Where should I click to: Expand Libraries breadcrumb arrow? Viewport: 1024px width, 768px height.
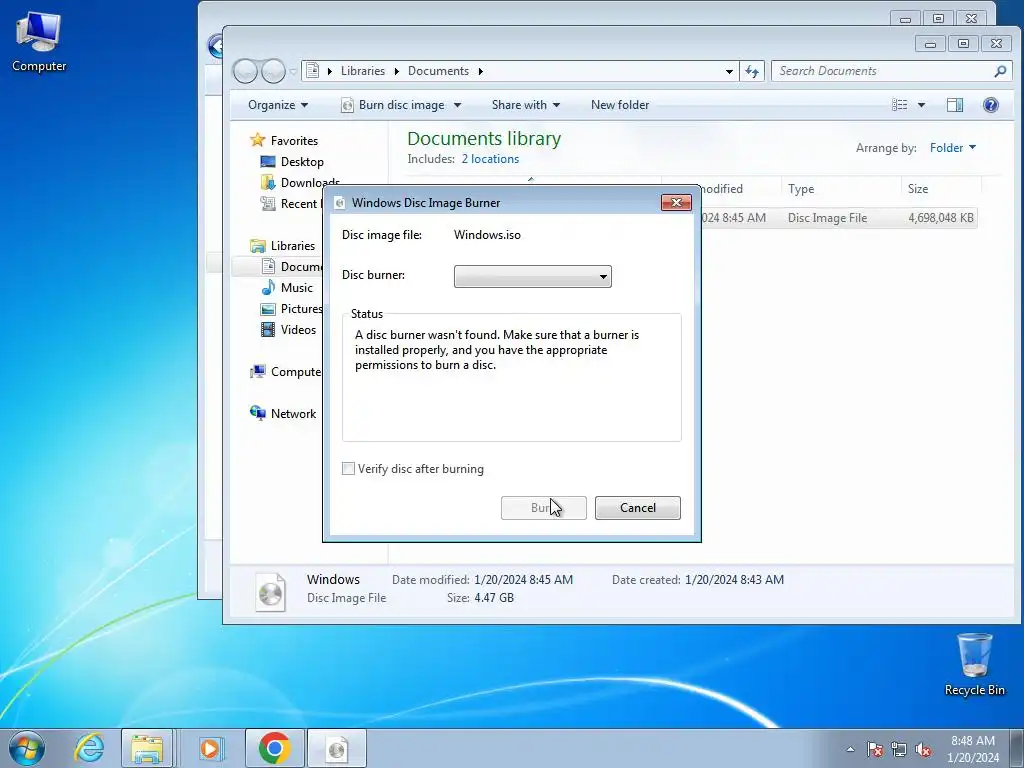pos(396,71)
